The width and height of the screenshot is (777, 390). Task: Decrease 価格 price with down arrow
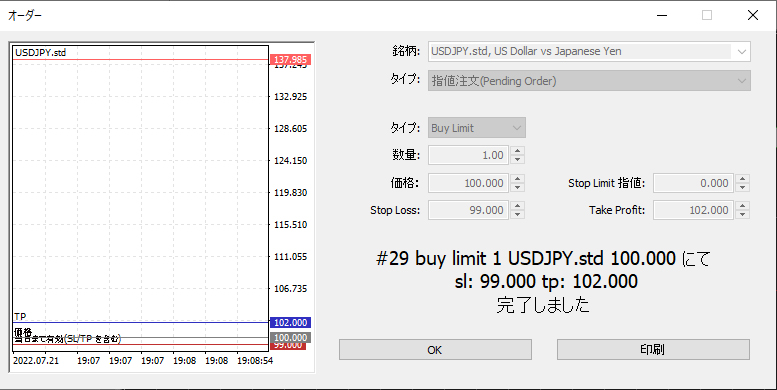point(517,187)
